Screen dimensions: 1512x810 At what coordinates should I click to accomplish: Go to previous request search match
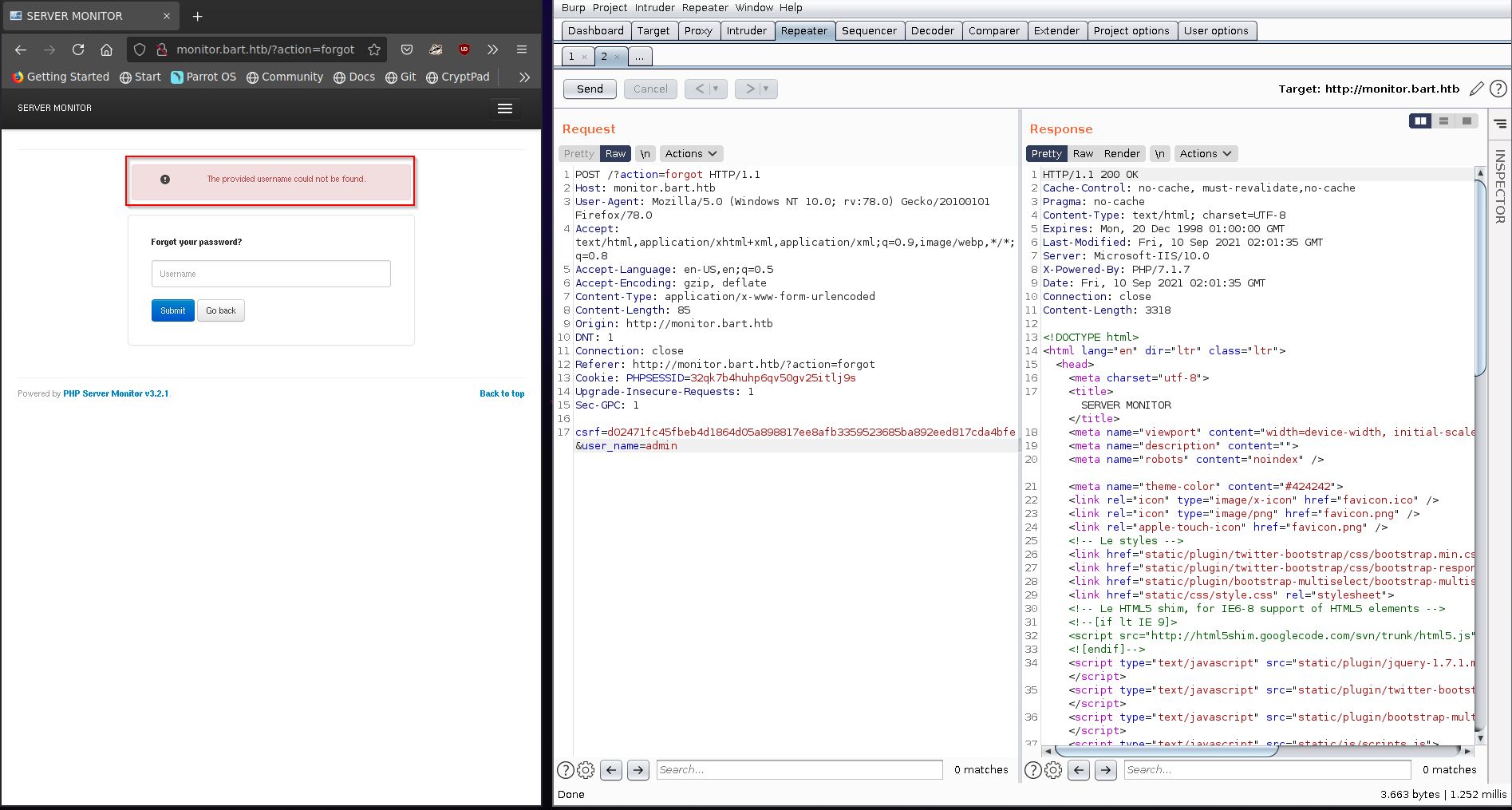click(x=611, y=769)
